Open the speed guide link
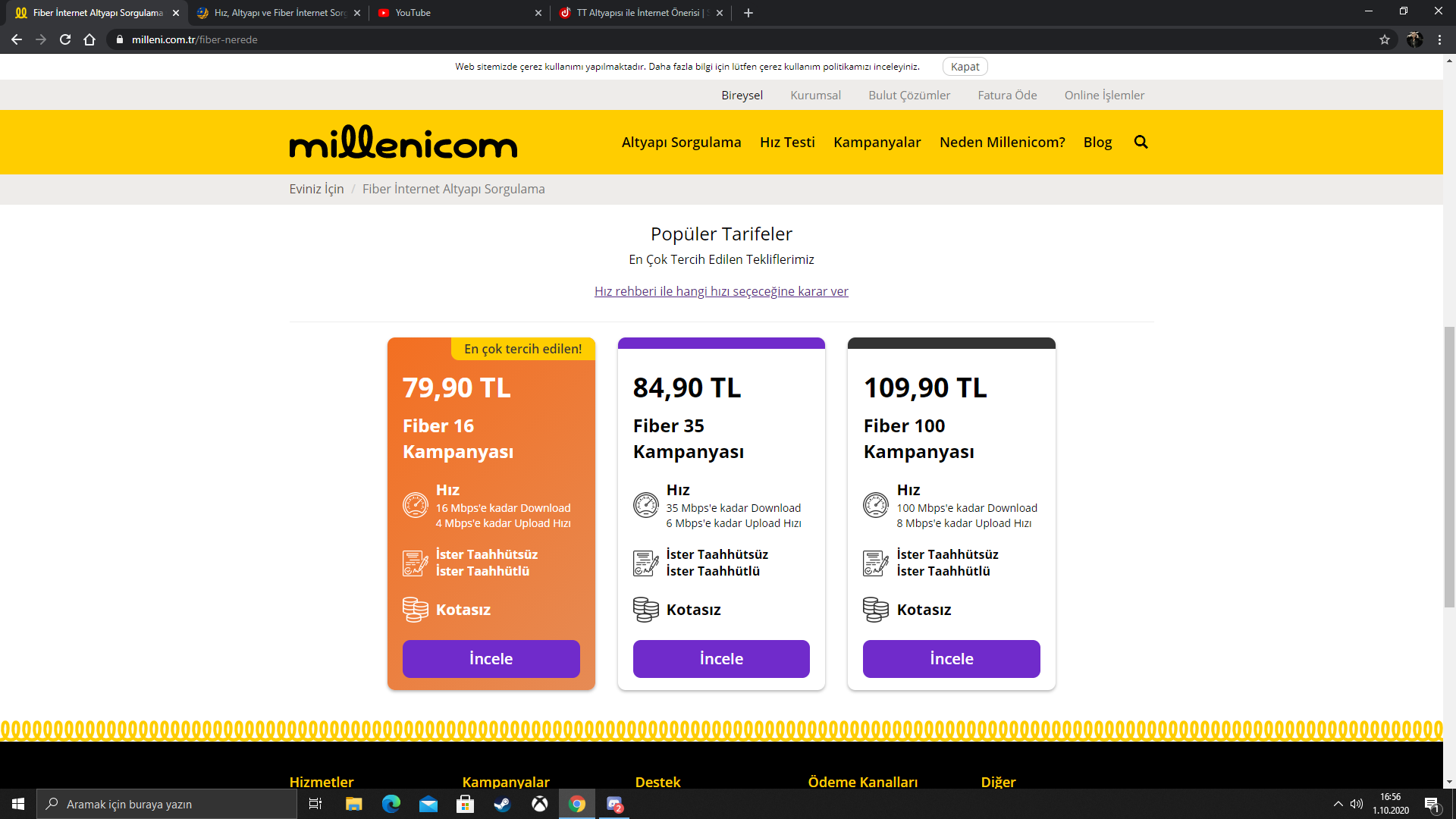Viewport: 1456px width, 819px height. click(x=721, y=291)
